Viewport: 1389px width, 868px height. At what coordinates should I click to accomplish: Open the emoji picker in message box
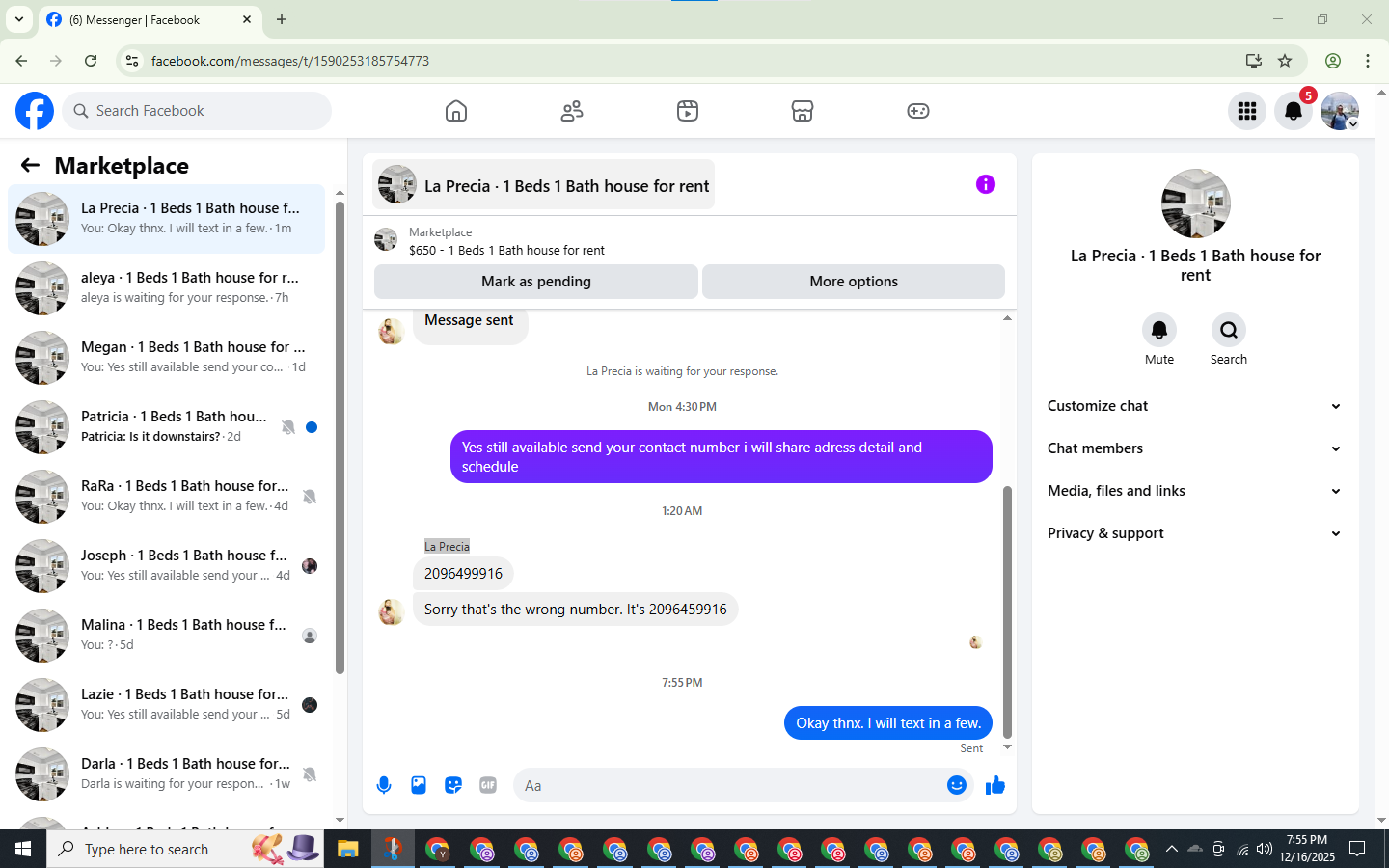(x=957, y=785)
